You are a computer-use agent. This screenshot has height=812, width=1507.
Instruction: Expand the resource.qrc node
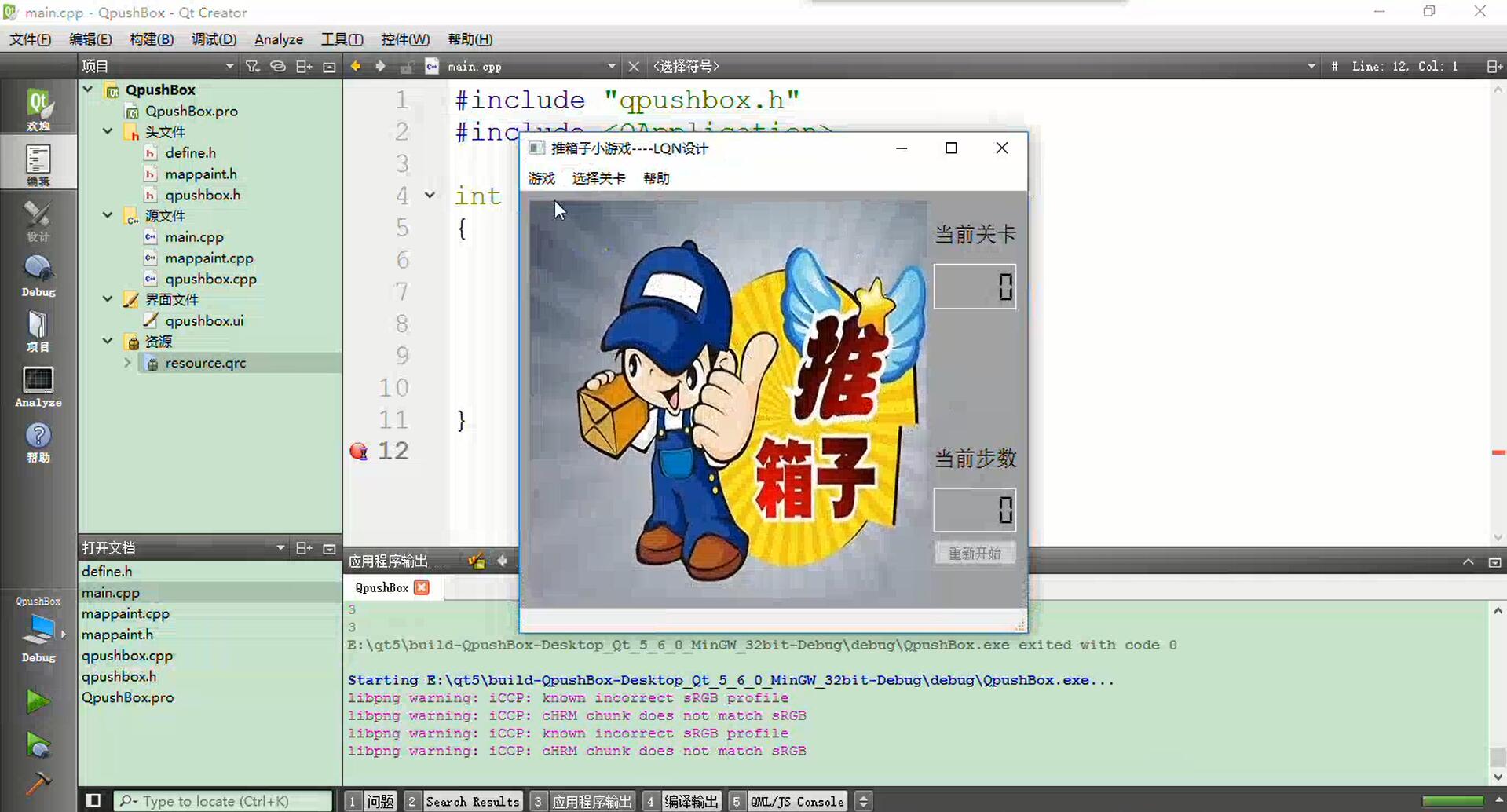point(127,363)
